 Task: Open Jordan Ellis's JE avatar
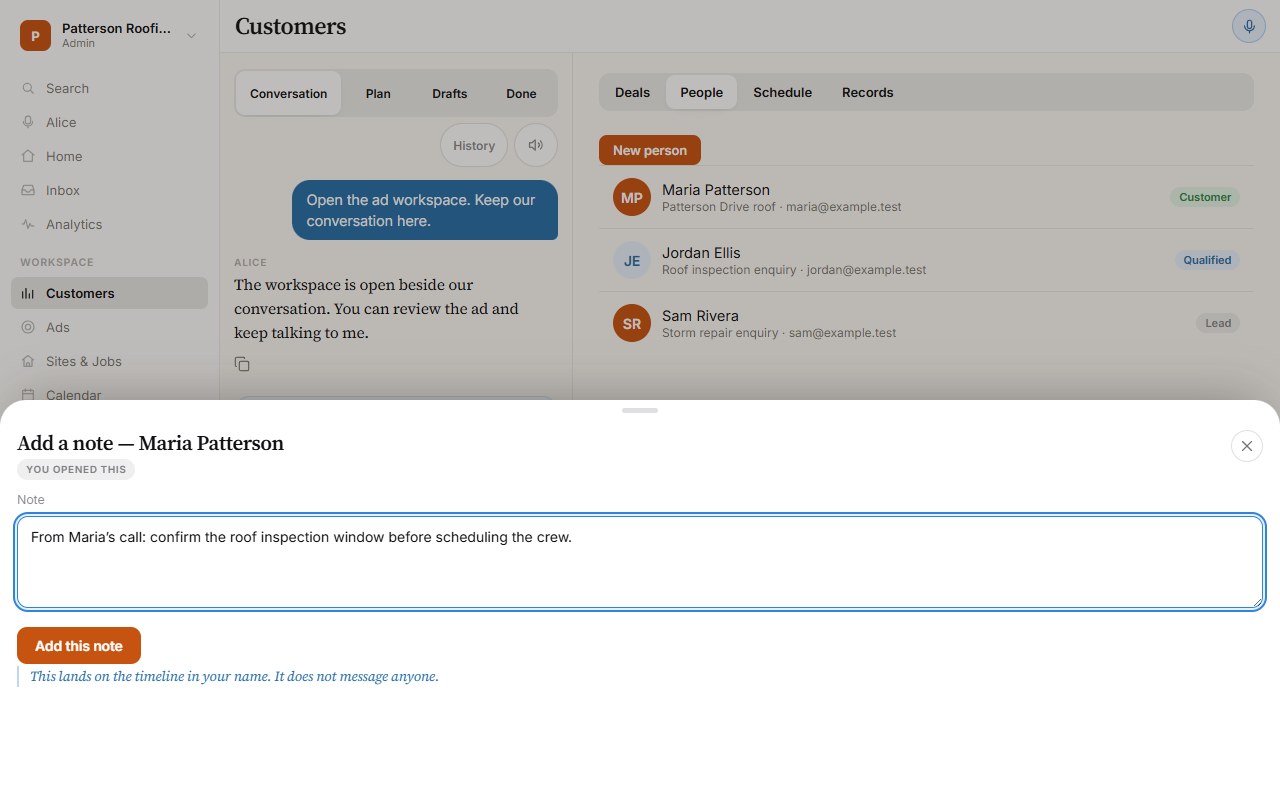(632, 260)
